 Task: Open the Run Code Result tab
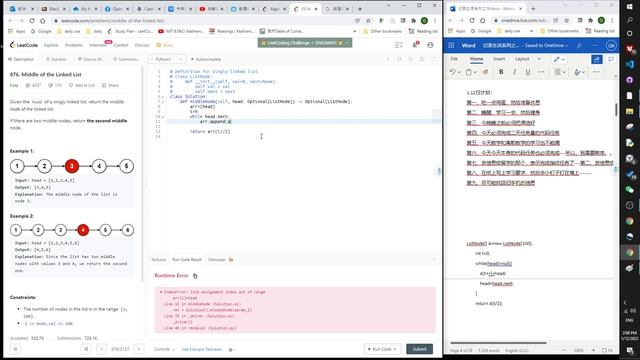187,260
